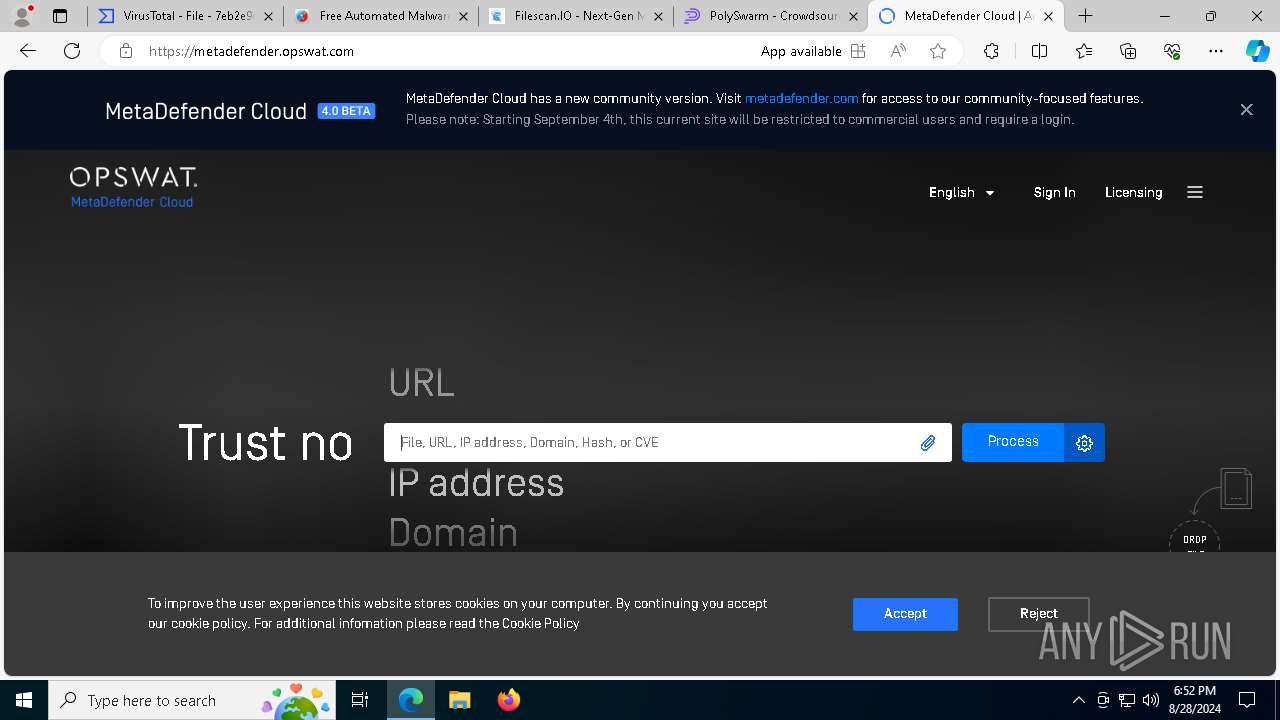Open network icon in system tray
1280x720 pixels.
point(1126,700)
